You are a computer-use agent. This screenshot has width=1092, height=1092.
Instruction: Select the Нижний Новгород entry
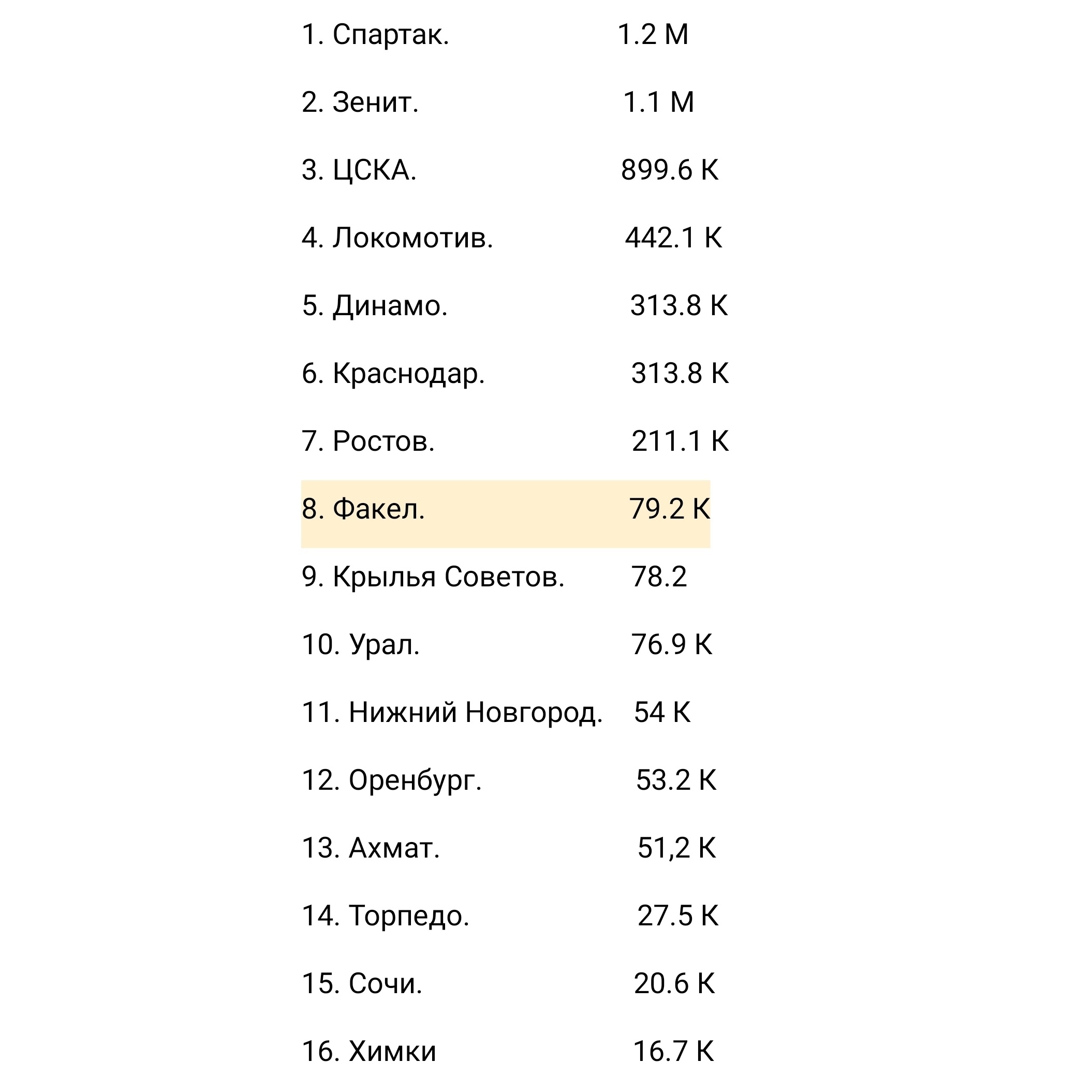point(475,713)
